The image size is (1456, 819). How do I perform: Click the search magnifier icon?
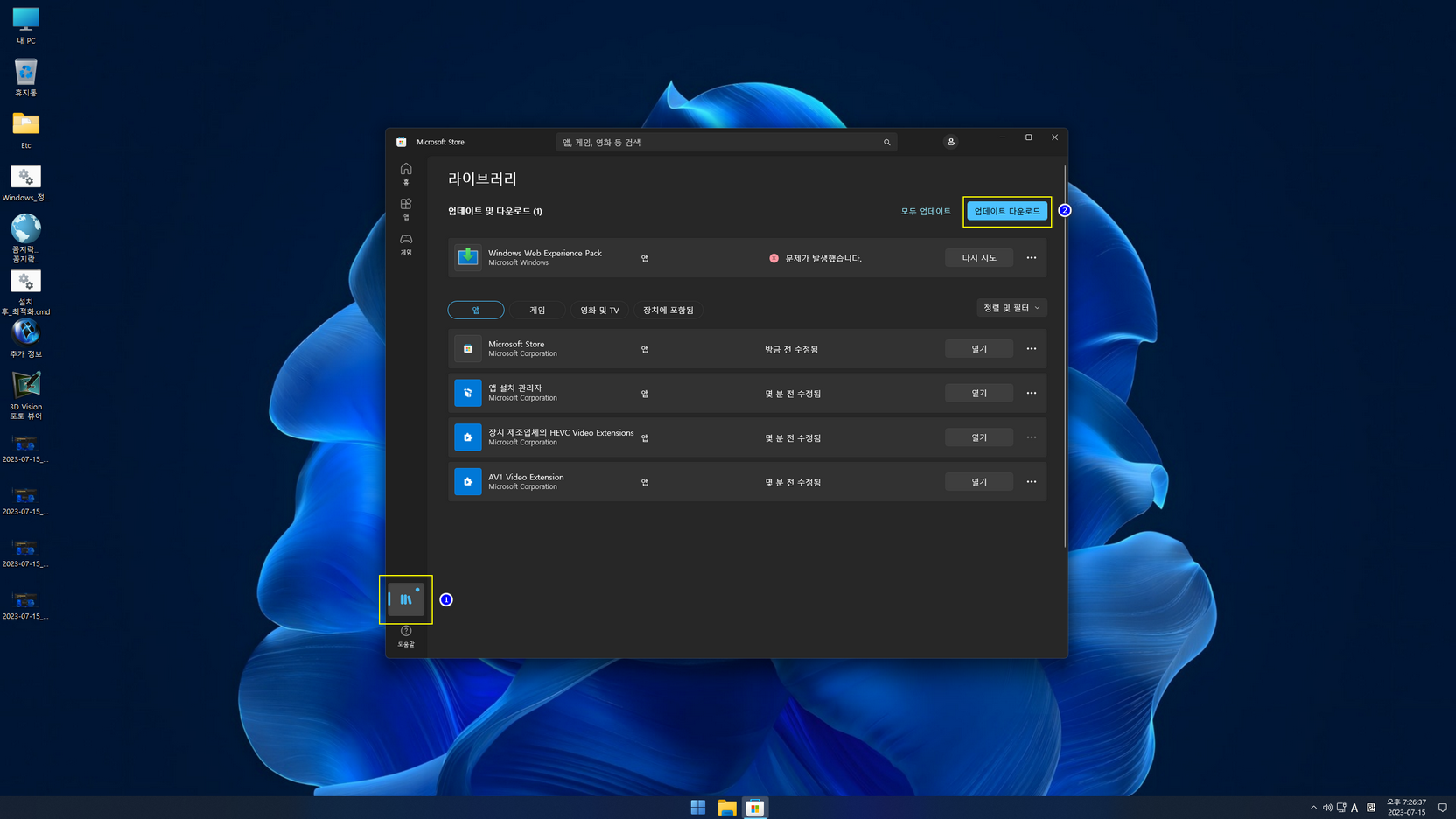point(886,142)
